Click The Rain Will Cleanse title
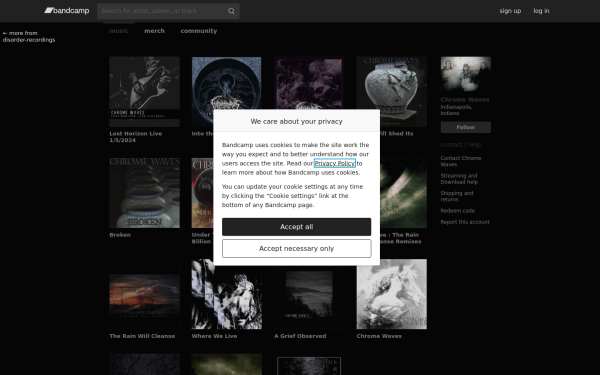Screen dimensions: 600x375 coord(142,336)
